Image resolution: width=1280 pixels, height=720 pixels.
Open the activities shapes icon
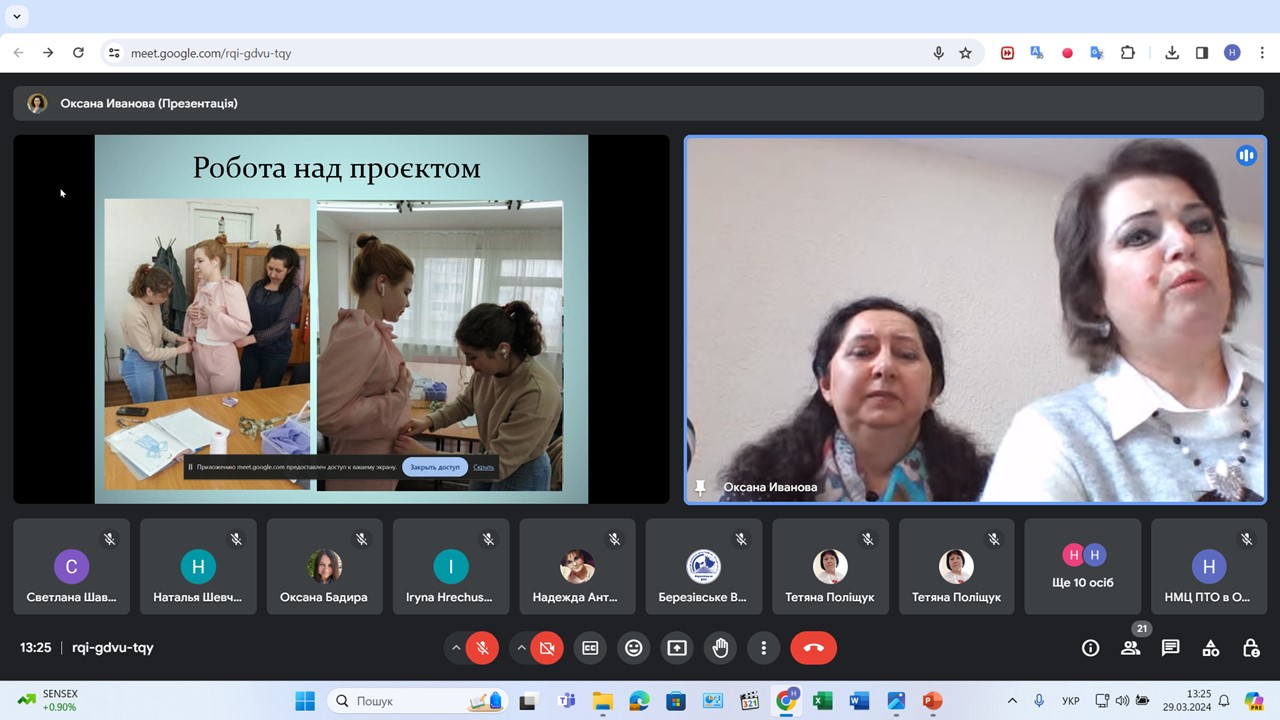(1210, 648)
